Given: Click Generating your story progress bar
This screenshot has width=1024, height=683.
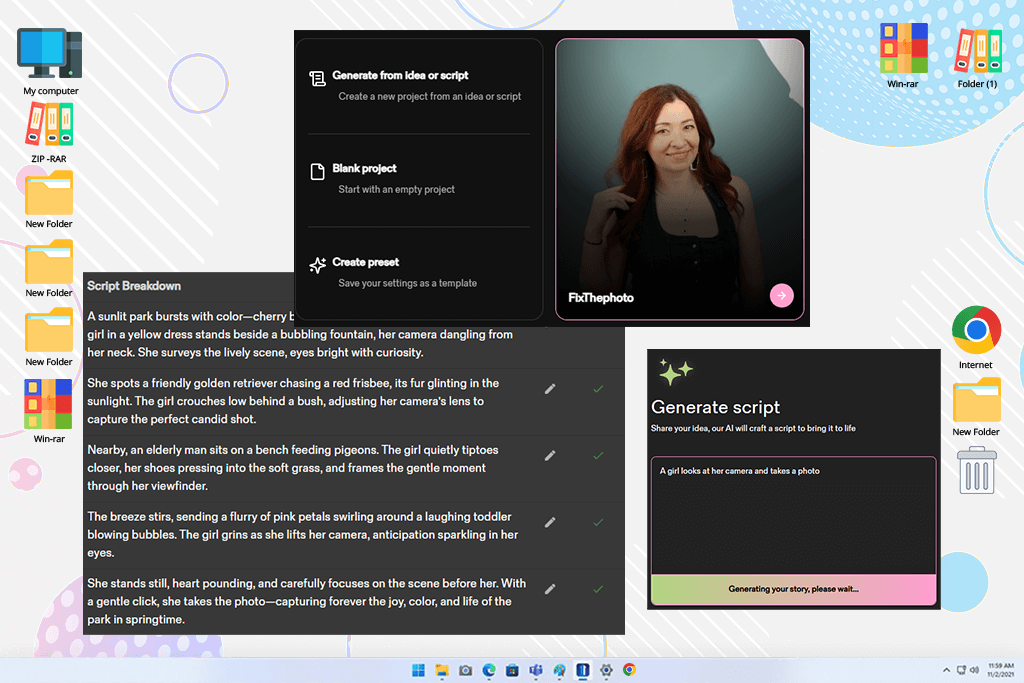Looking at the screenshot, I should pos(793,589).
